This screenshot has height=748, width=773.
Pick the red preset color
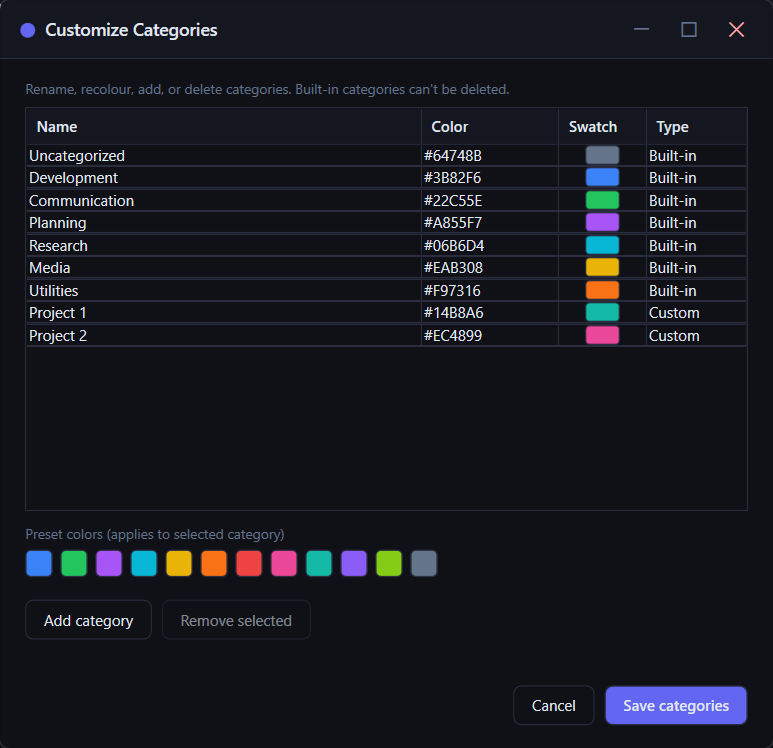[x=249, y=564]
